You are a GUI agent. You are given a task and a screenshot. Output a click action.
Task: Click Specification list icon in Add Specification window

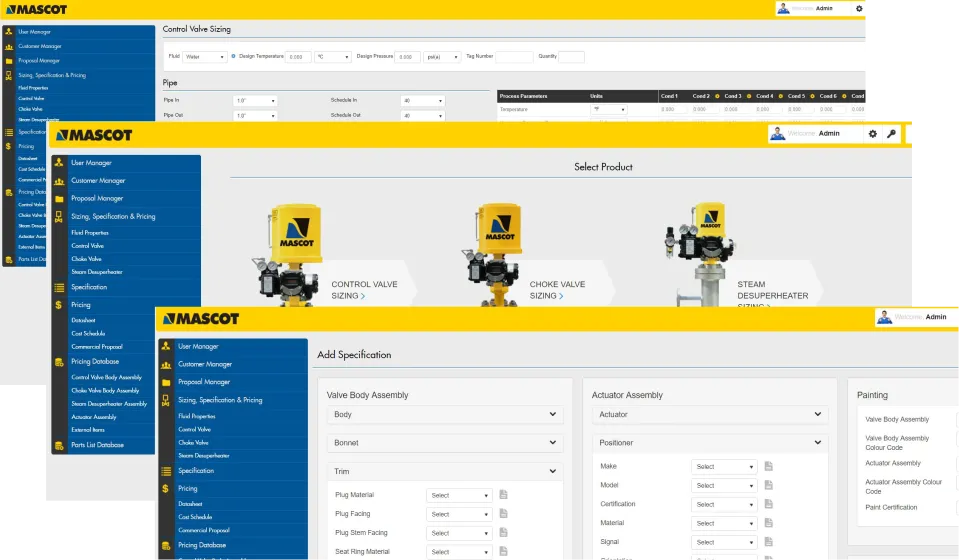click(x=166, y=471)
